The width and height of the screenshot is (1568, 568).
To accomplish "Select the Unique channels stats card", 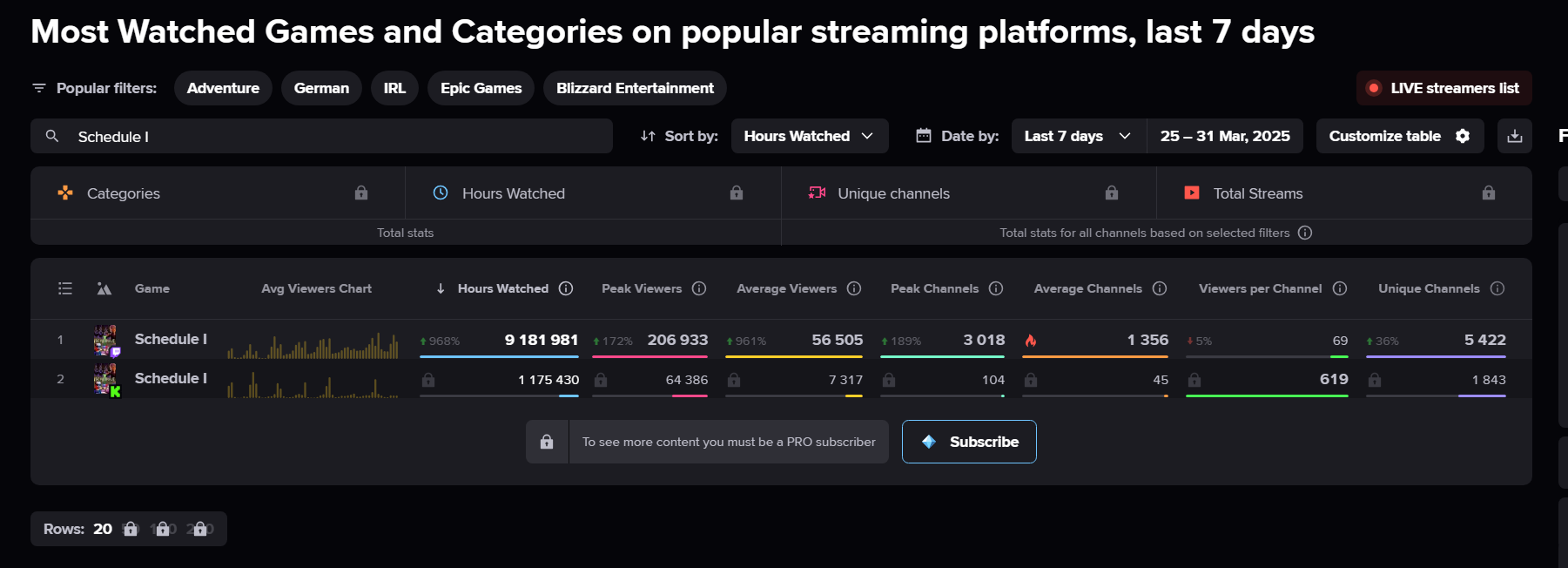I will pos(968,193).
